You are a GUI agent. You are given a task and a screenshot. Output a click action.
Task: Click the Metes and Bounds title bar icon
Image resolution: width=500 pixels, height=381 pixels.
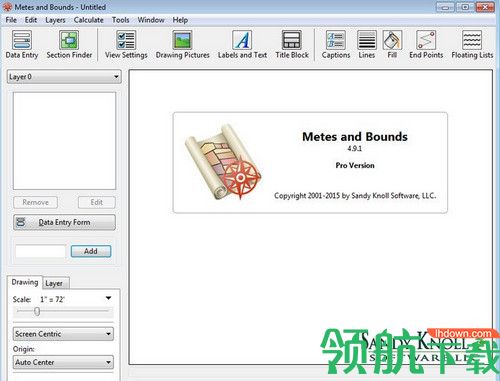(x=7, y=7)
